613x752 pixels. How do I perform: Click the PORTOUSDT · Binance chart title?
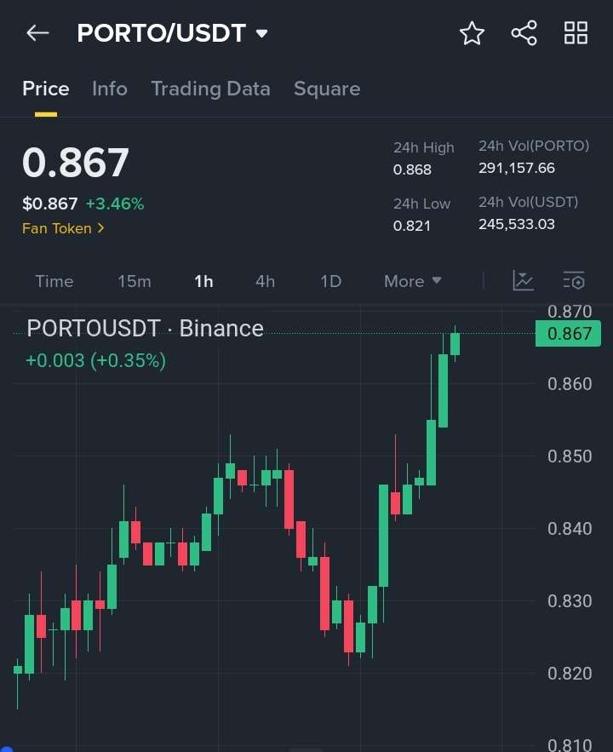(x=145, y=328)
